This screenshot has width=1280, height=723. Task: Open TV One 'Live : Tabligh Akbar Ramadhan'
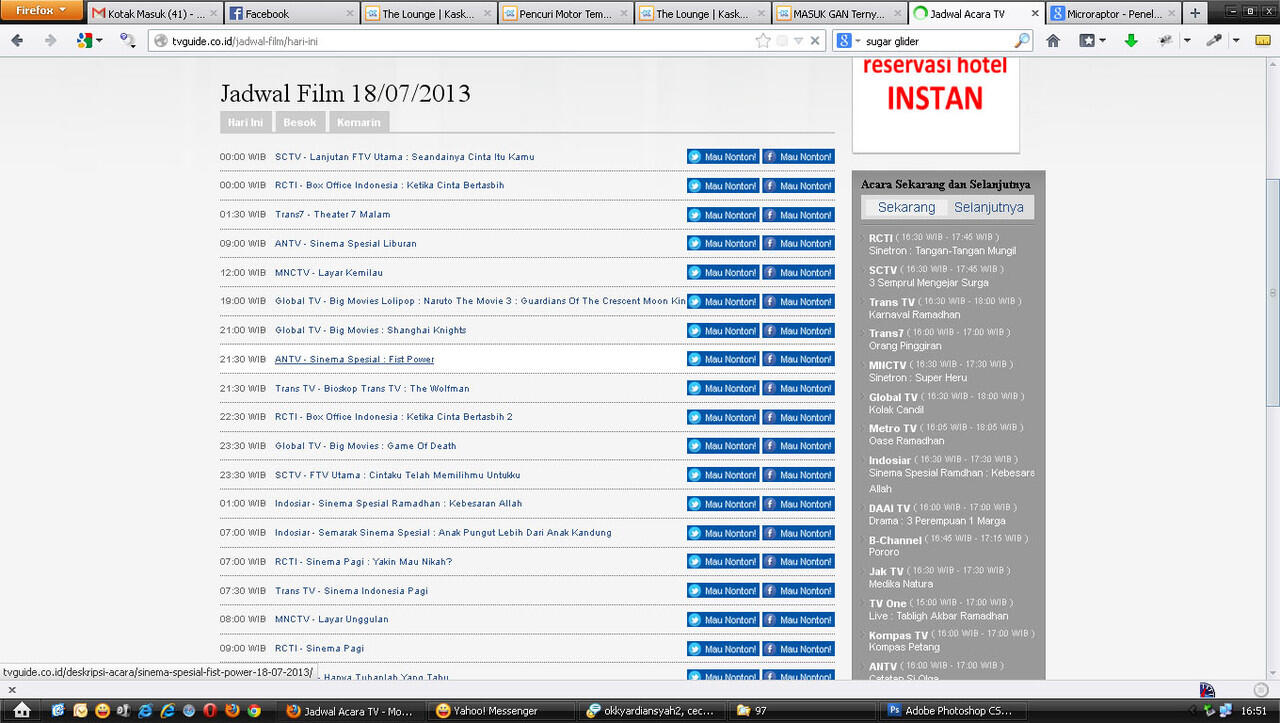[938, 616]
